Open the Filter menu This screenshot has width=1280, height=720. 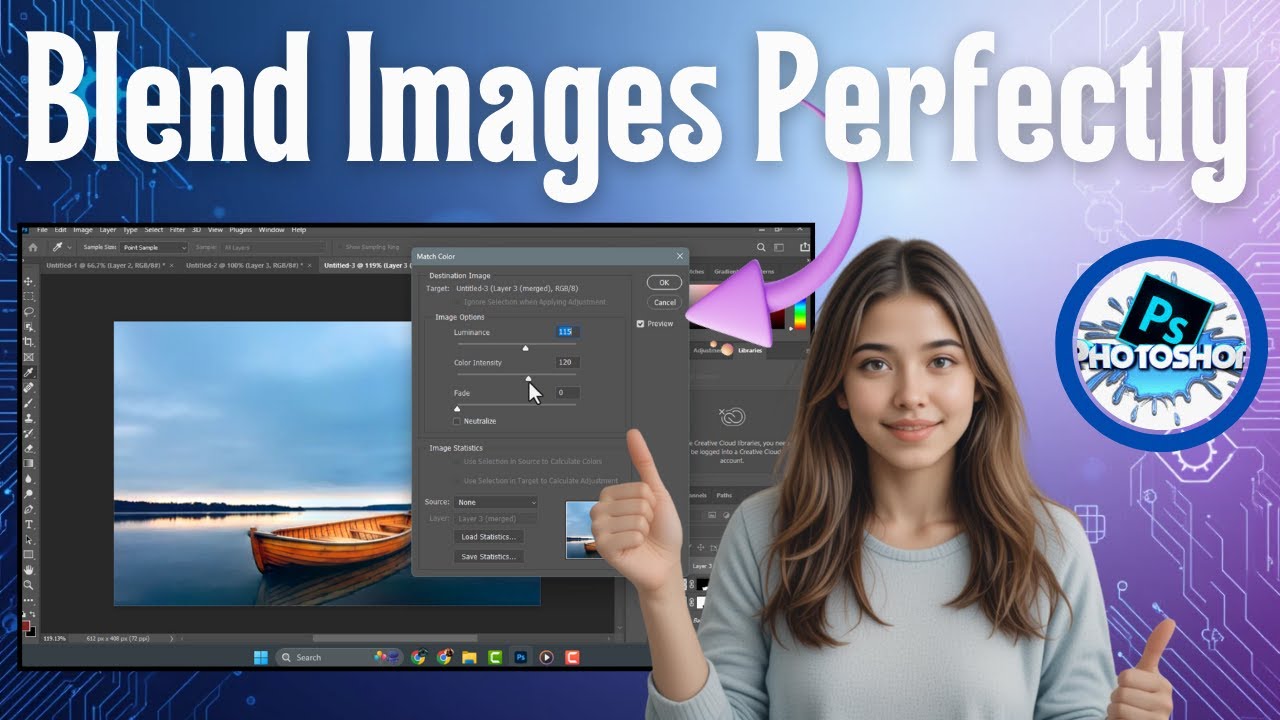pos(177,230)
